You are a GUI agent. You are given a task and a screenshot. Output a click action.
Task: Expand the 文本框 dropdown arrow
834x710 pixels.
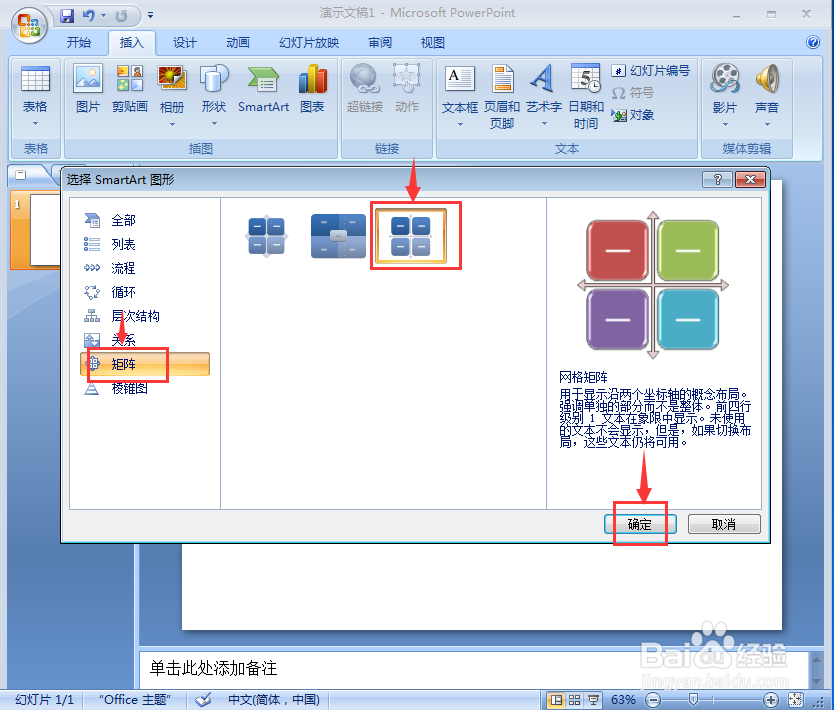[x=460, y=124]
